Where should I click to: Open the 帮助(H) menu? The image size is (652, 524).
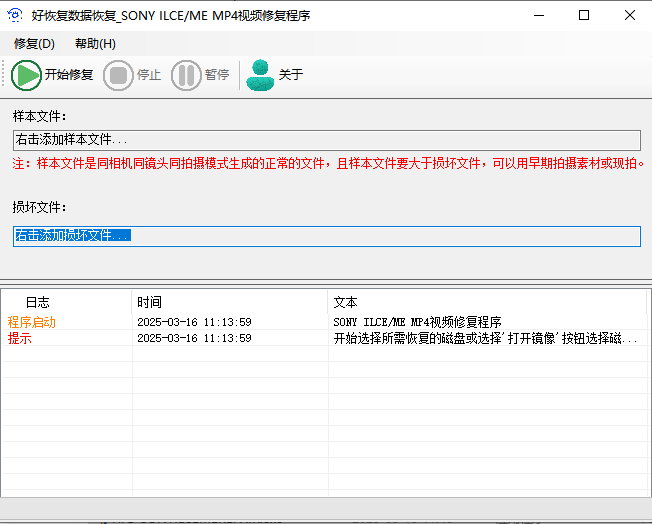[x=95, y=44]
